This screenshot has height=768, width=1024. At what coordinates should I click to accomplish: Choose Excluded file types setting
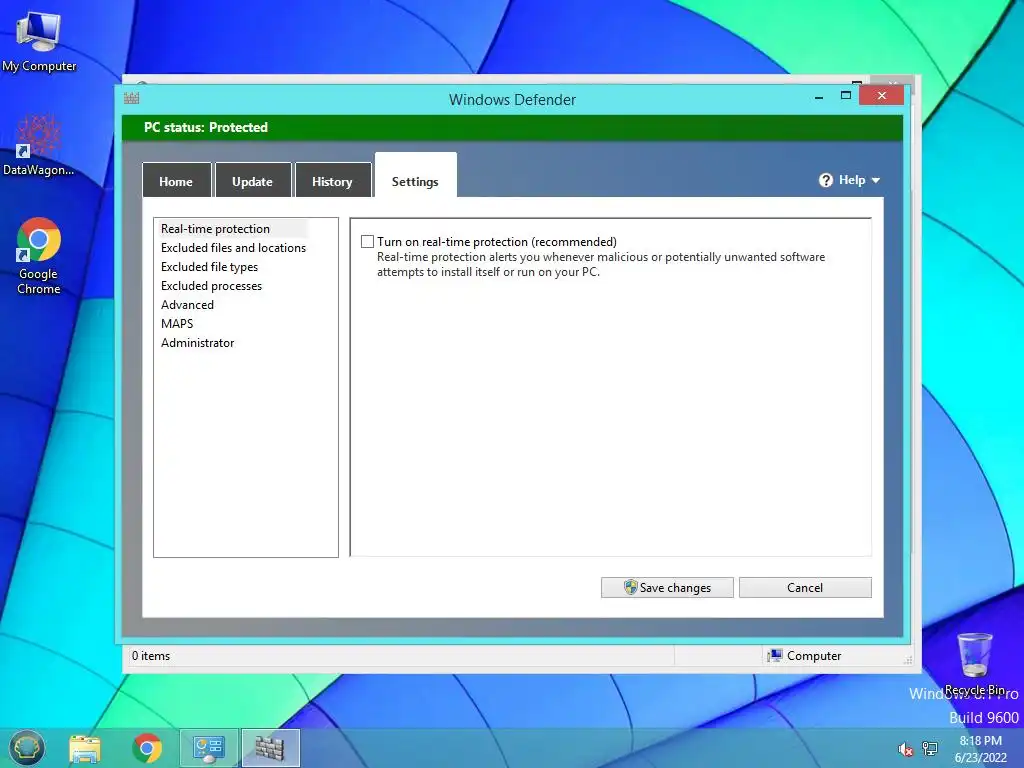click(209, 266)
